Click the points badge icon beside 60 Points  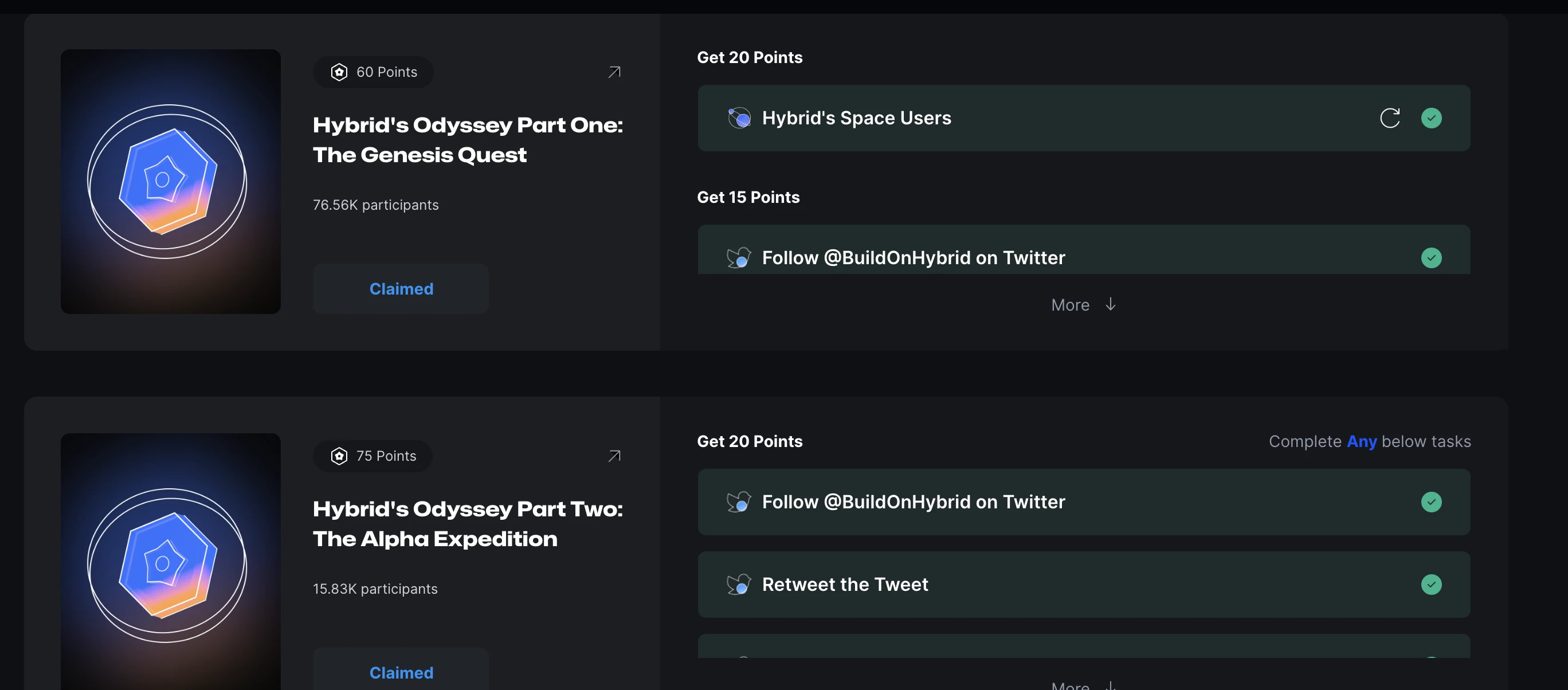click(339, 72)
